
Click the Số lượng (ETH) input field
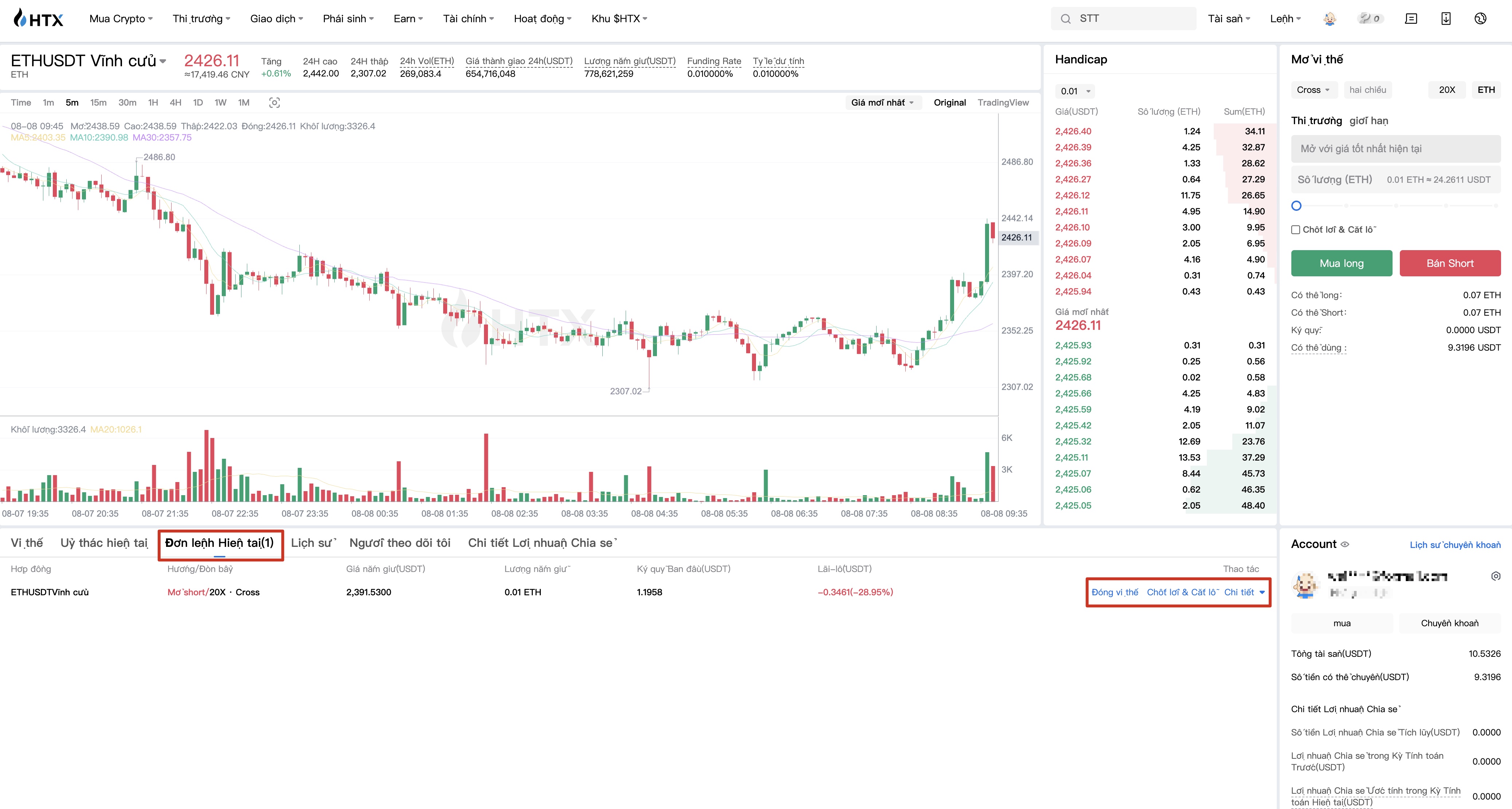point(1396,180)
